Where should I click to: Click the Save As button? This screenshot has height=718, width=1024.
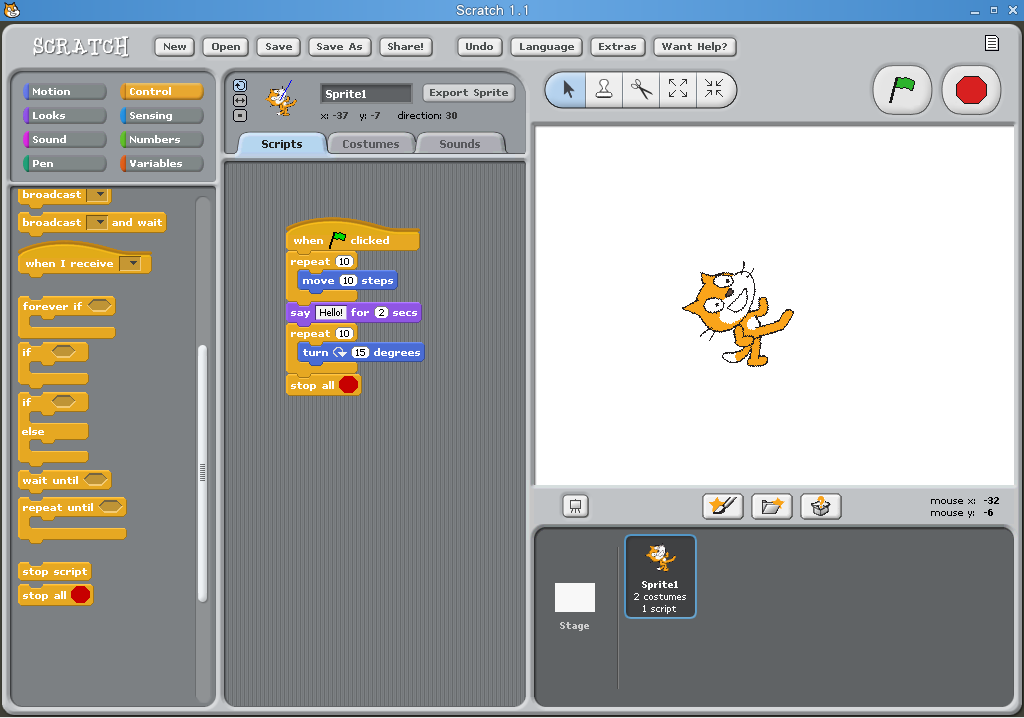coord(339,46)
